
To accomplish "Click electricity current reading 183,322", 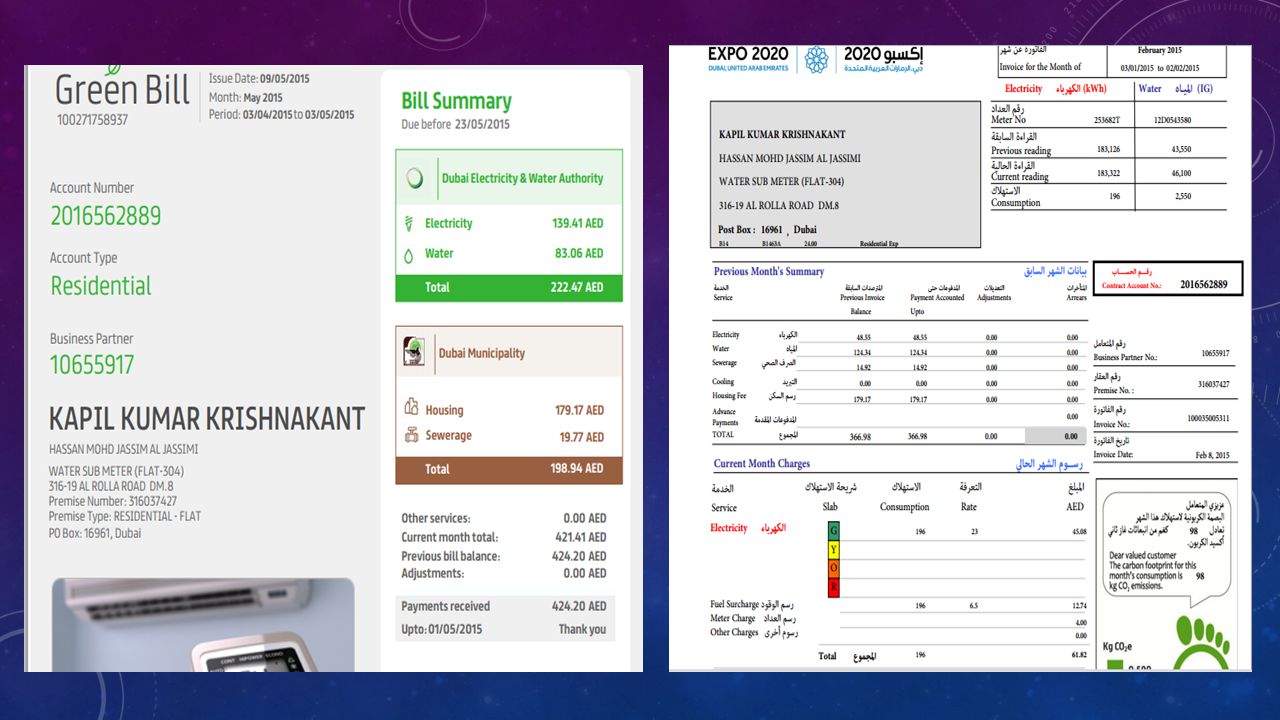I will (1109, 173).
